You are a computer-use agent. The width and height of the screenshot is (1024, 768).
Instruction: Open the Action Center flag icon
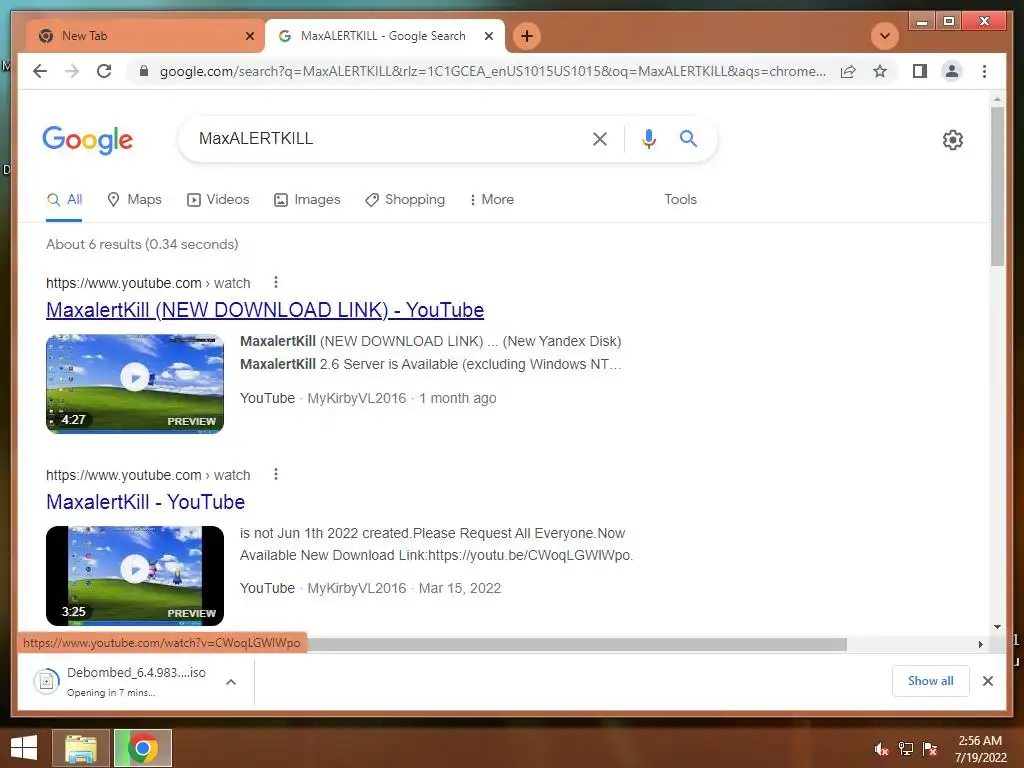tap(930, 749)
